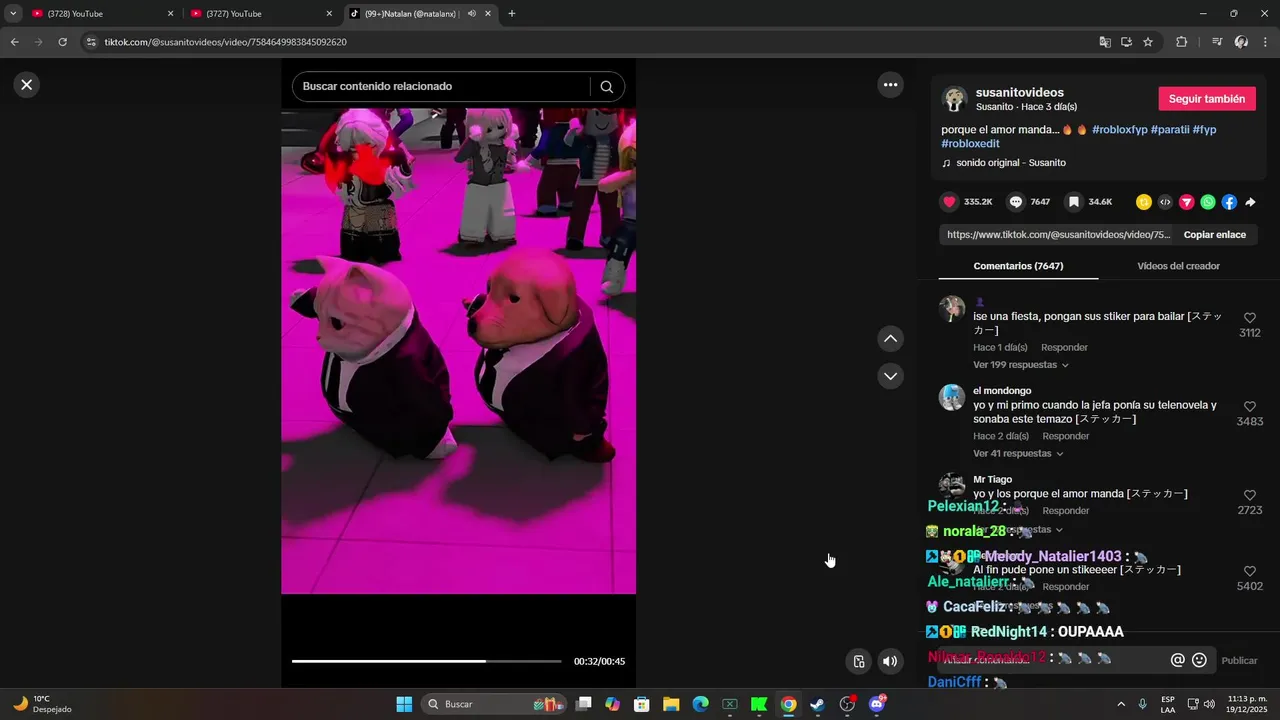
Task: Show hidden system tray icons chevron
Action: point(1120,704)
